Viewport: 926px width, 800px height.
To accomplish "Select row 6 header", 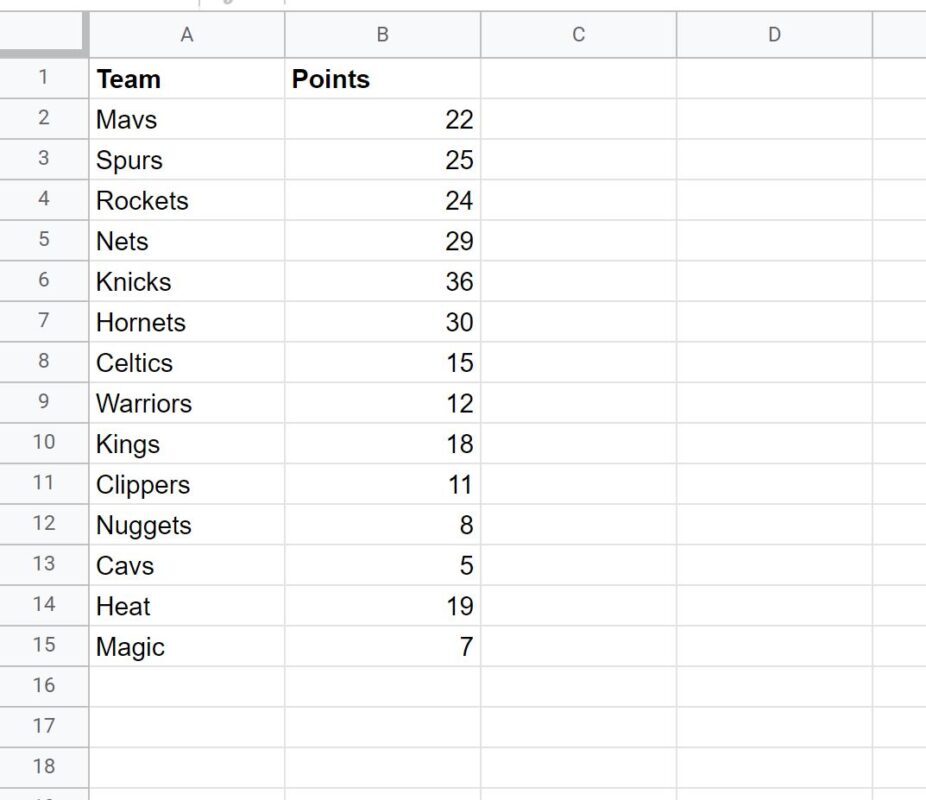I will point(44,281).
